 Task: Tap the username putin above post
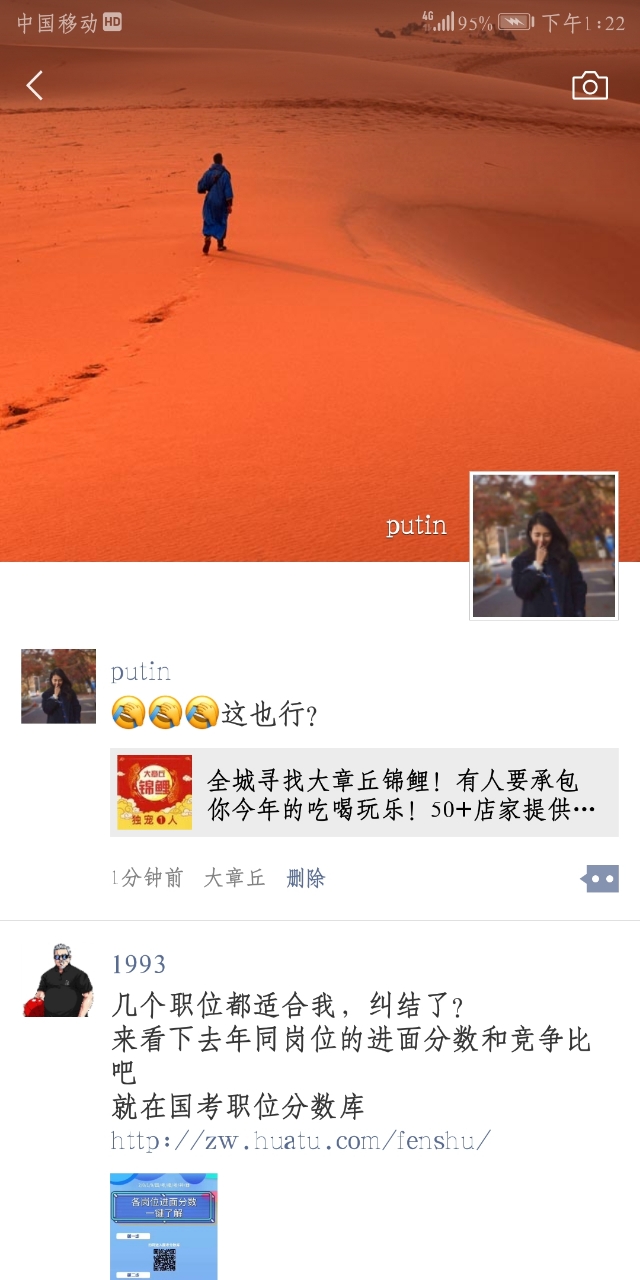[x=141, y=671]
